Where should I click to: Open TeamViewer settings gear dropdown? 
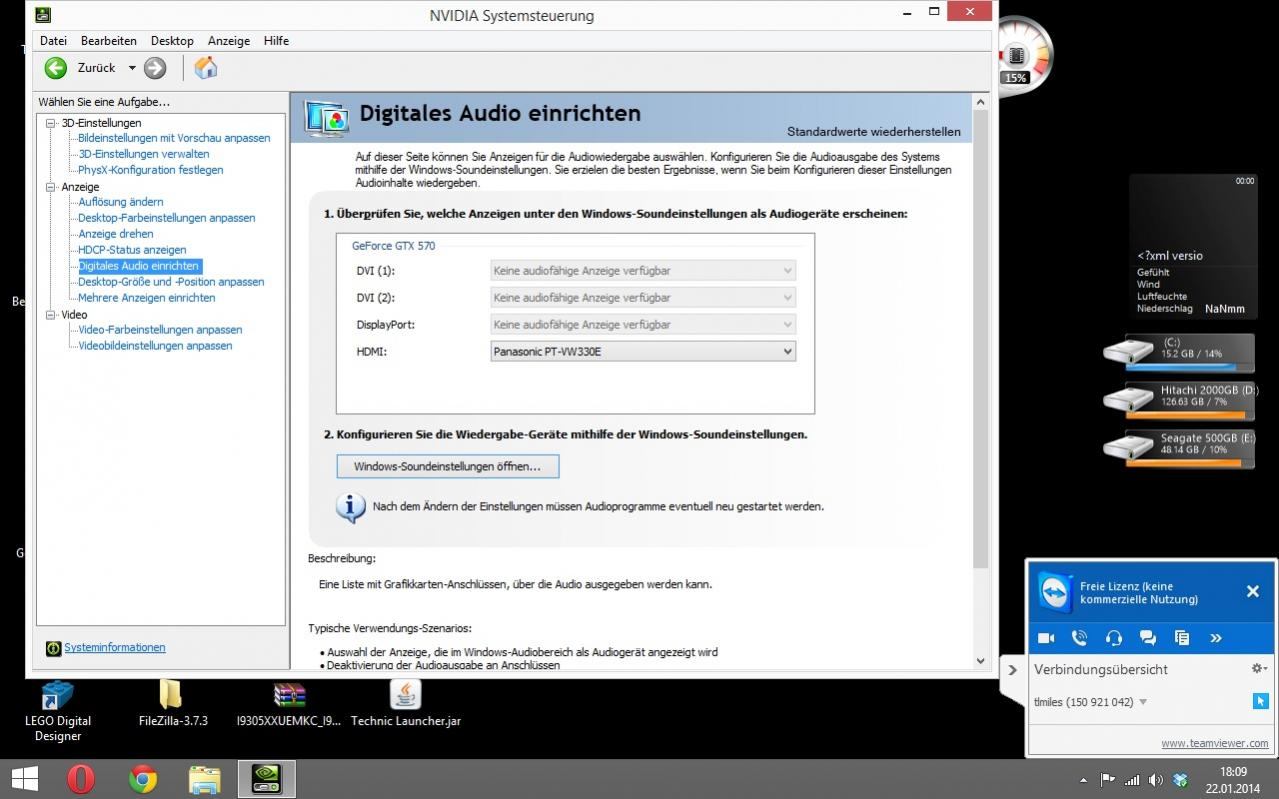coord(1259,668)
